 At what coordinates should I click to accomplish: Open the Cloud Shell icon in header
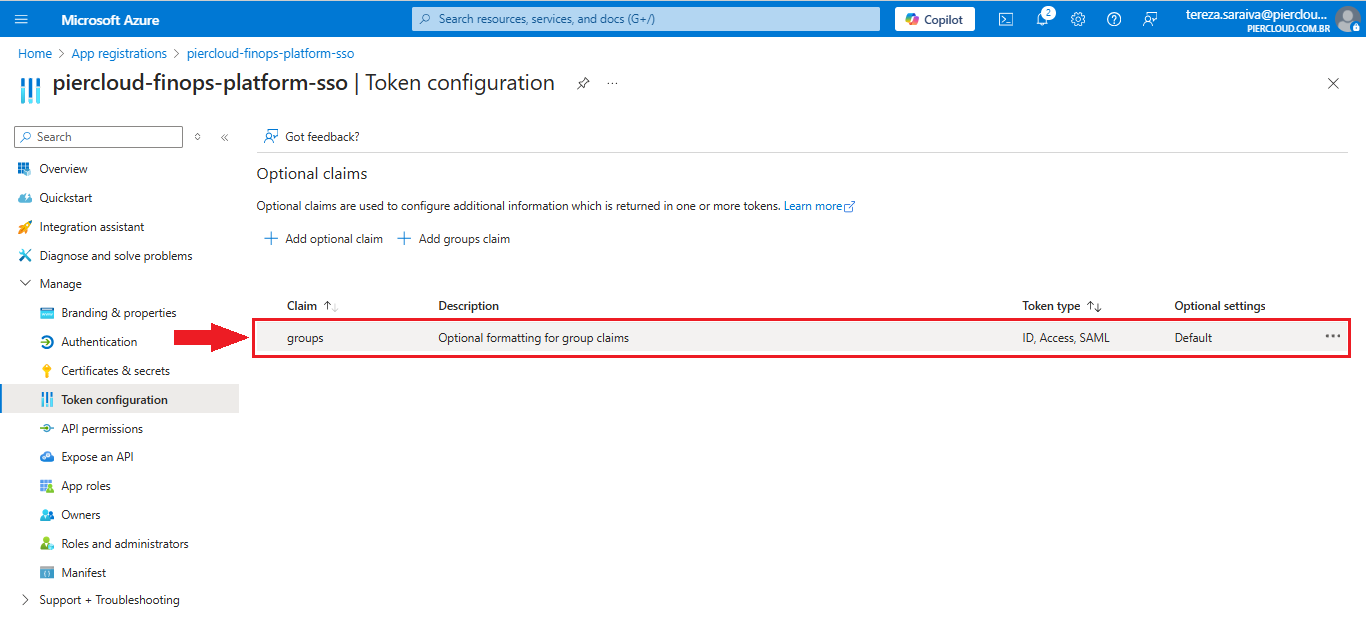point(1006,19)
